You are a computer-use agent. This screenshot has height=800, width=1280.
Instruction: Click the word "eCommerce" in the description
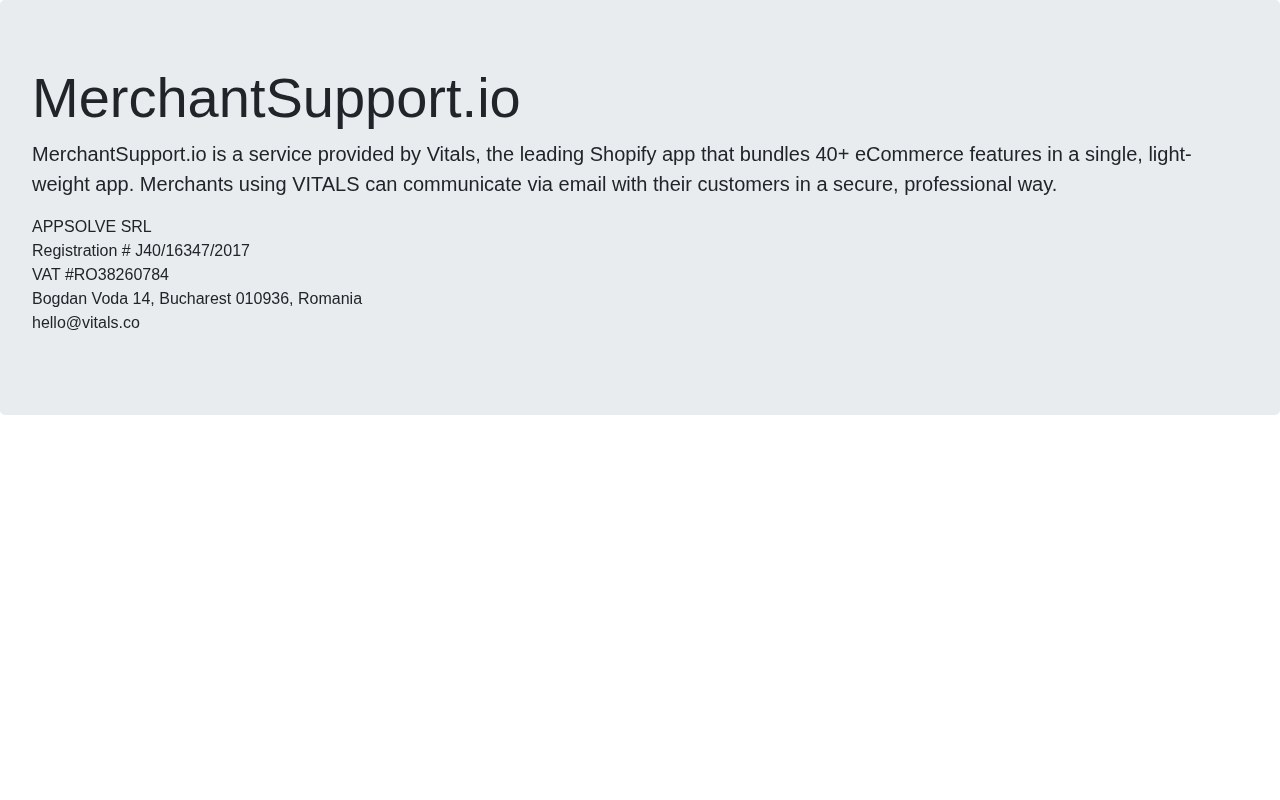(x=909, y=154)
